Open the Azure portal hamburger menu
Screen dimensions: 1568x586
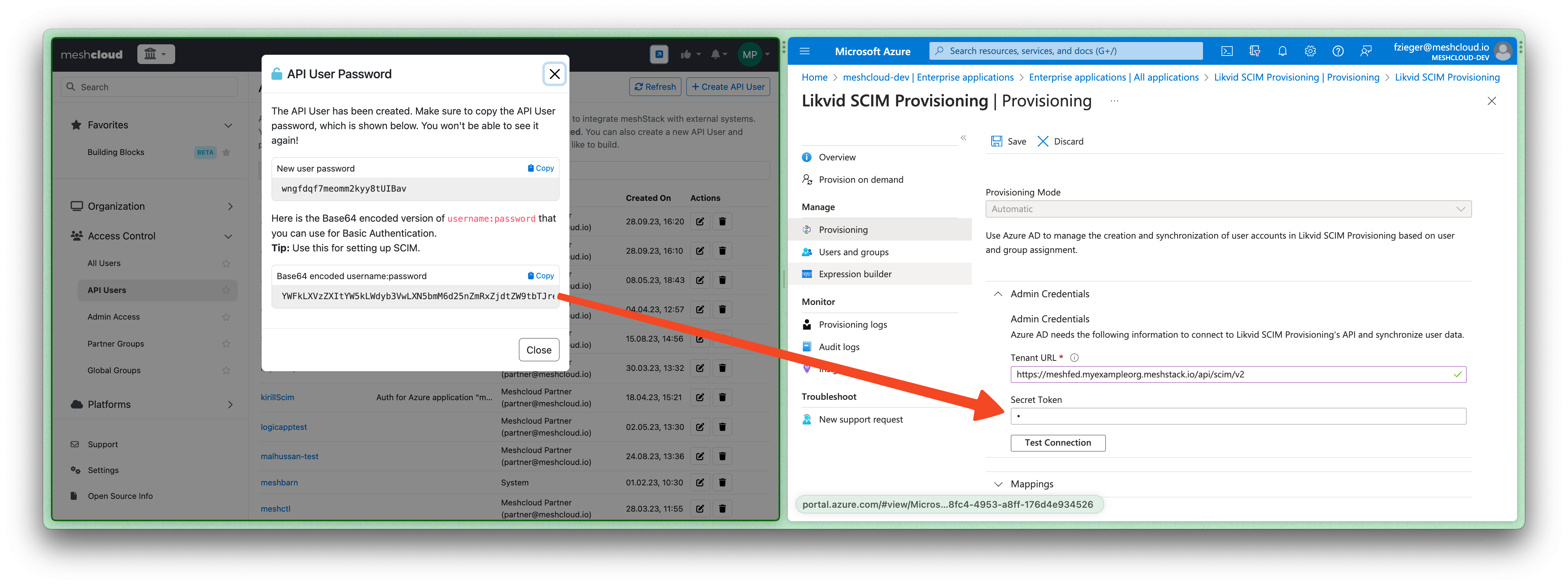pos(804,51)
